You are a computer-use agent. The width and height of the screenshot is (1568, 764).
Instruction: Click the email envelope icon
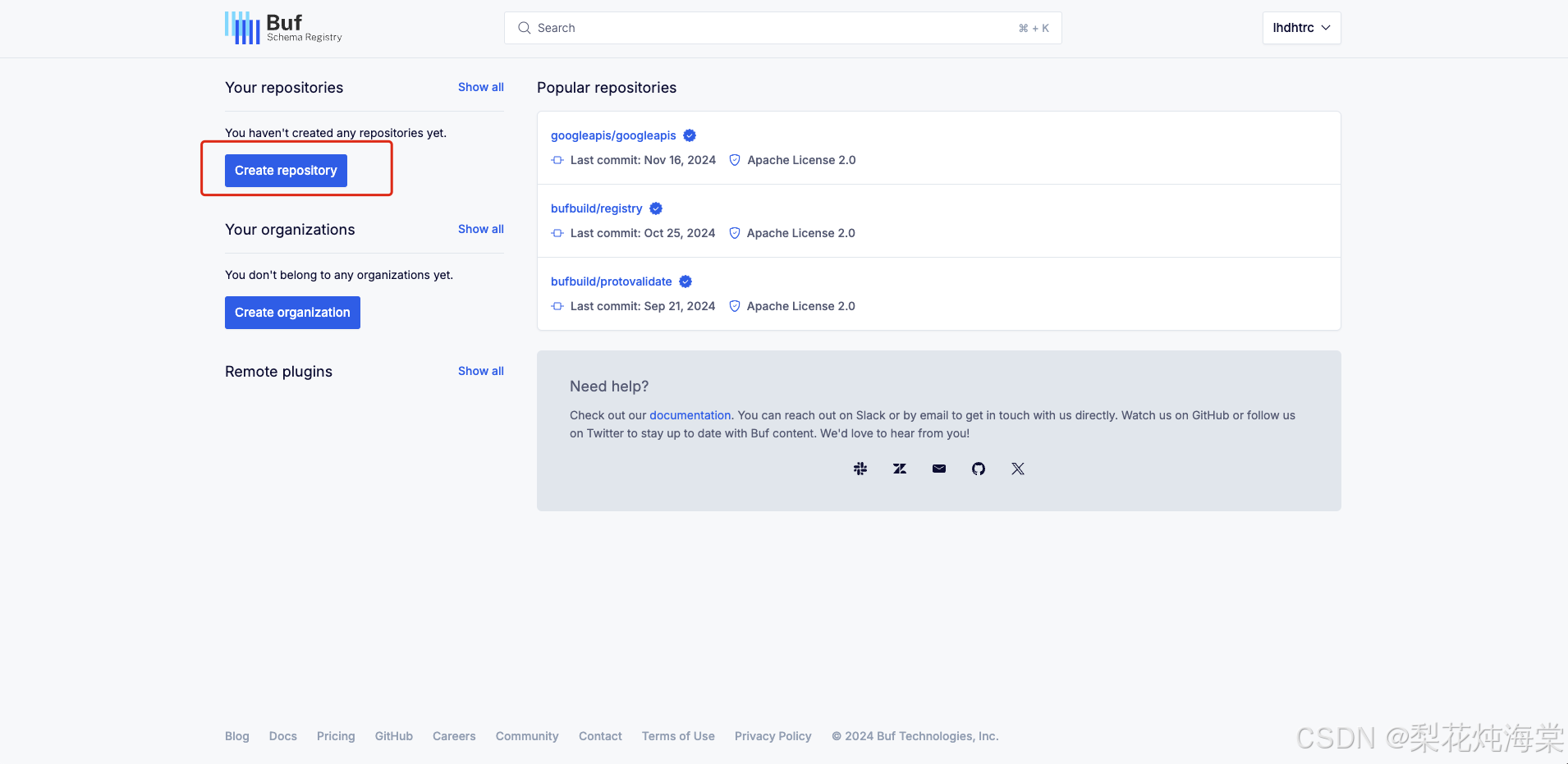(939, 469)
